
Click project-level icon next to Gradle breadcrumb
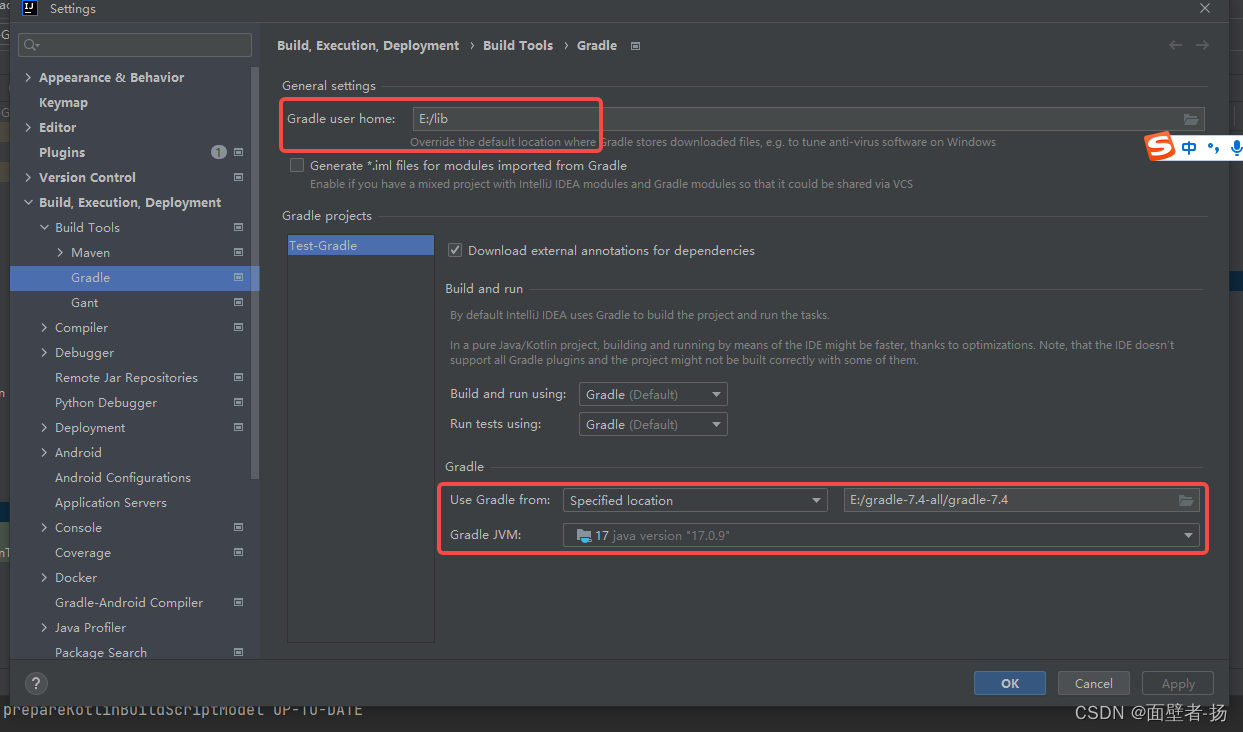coord(636,46)
